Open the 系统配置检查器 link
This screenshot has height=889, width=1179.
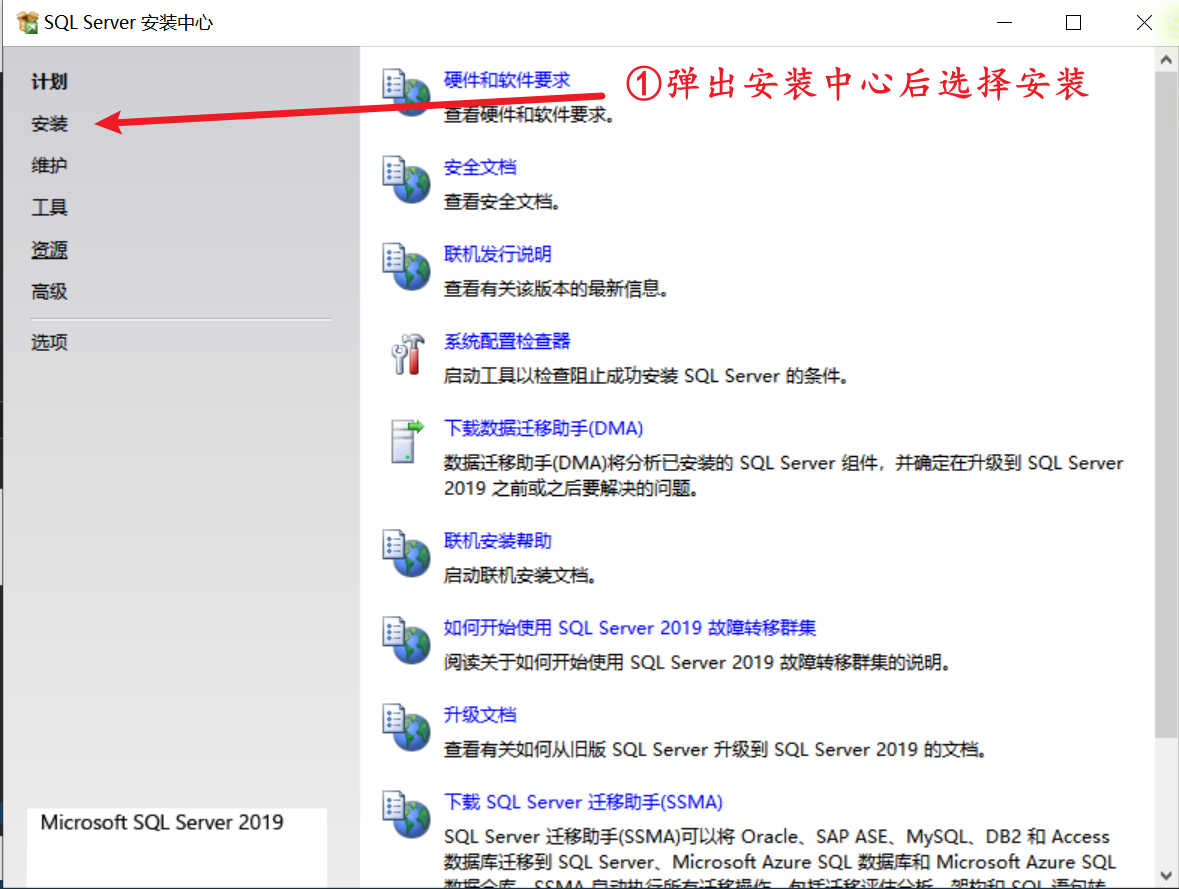coord(507,341)
